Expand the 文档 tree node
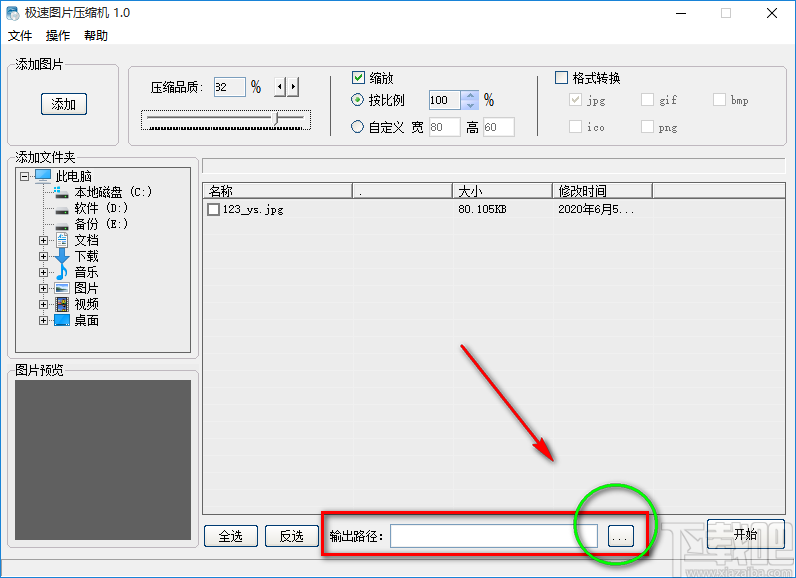 44,241
